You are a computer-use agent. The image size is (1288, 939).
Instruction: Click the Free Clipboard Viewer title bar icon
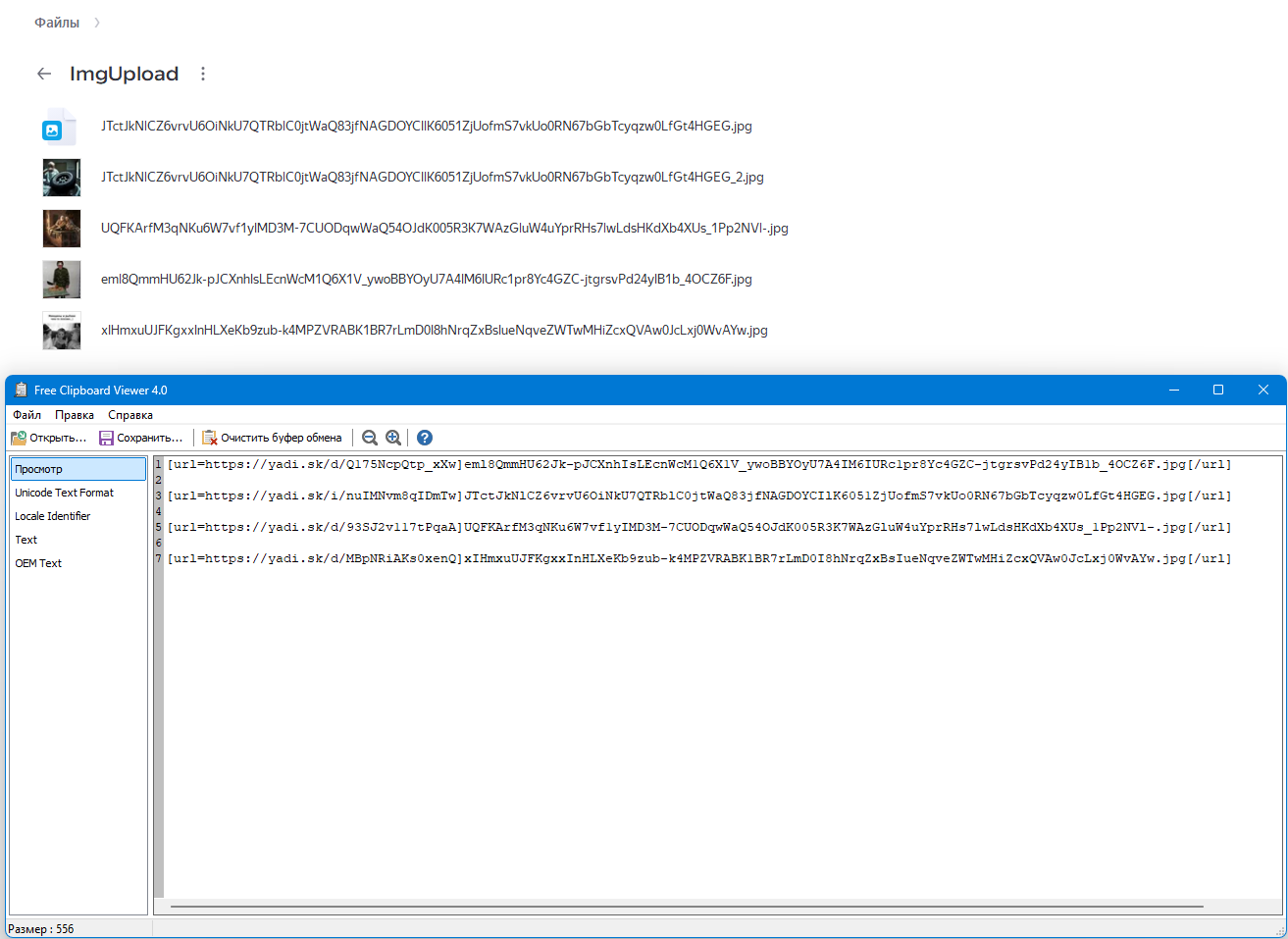click(x=21, y=390)
